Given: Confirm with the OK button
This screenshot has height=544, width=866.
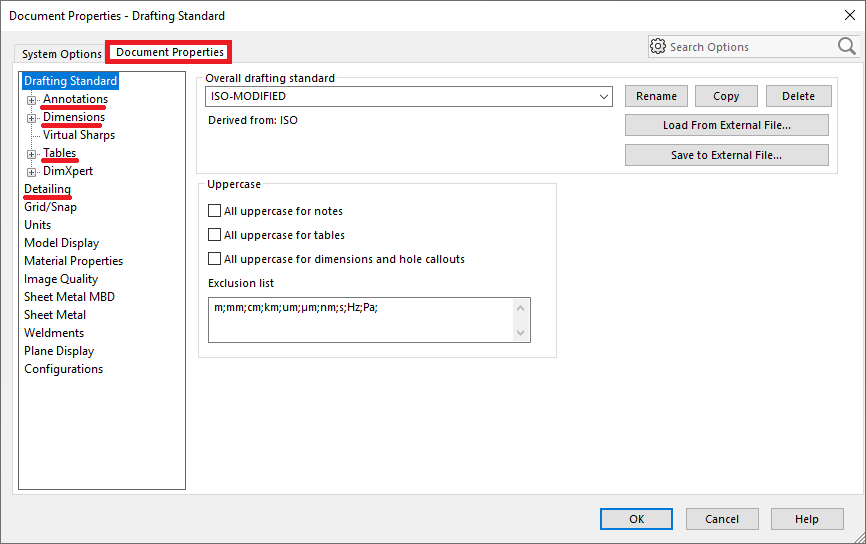Looking at the screenshot, I should (x=636, y=519).
